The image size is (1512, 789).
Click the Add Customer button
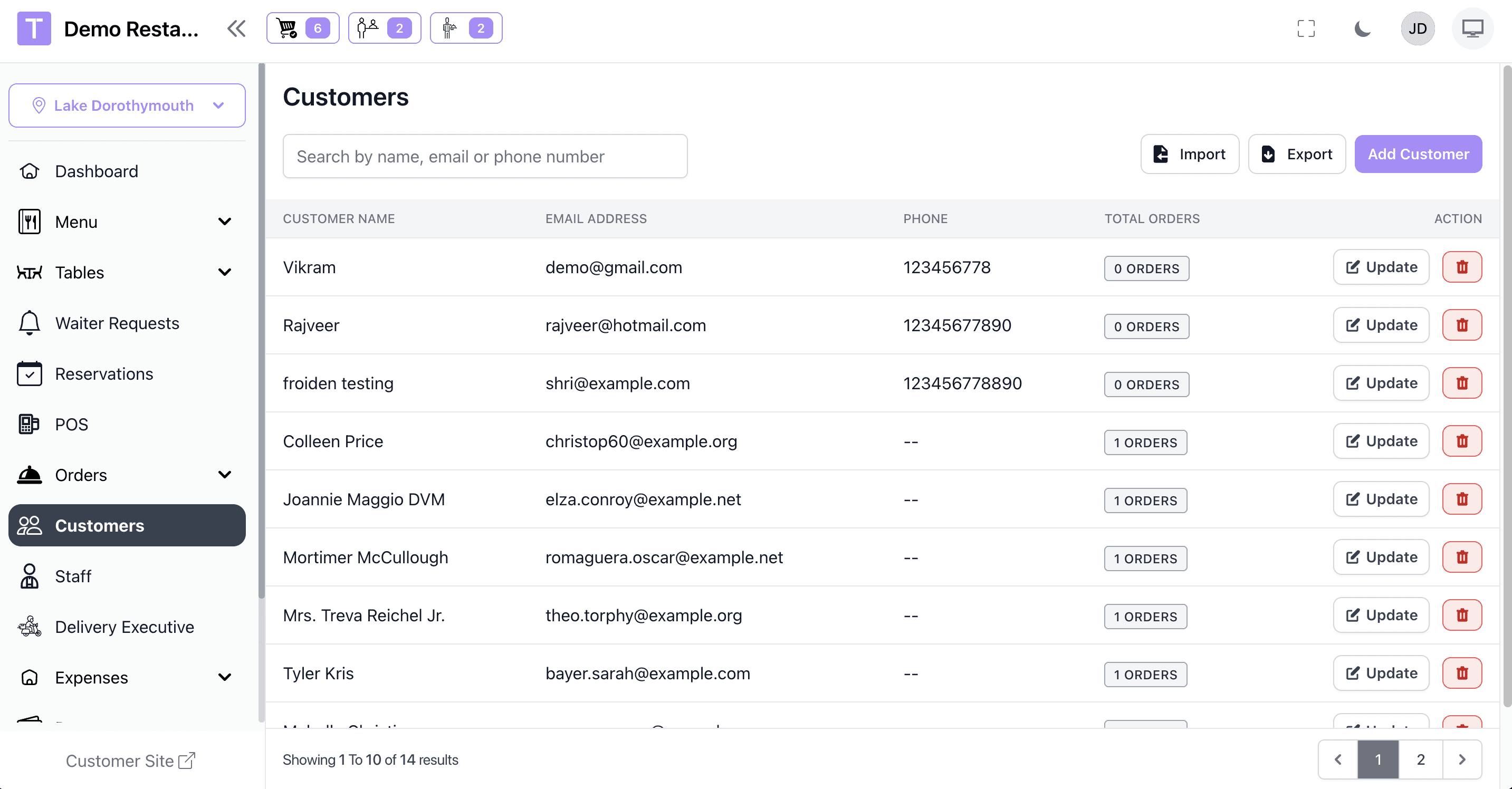click(x=1418, y=155)
